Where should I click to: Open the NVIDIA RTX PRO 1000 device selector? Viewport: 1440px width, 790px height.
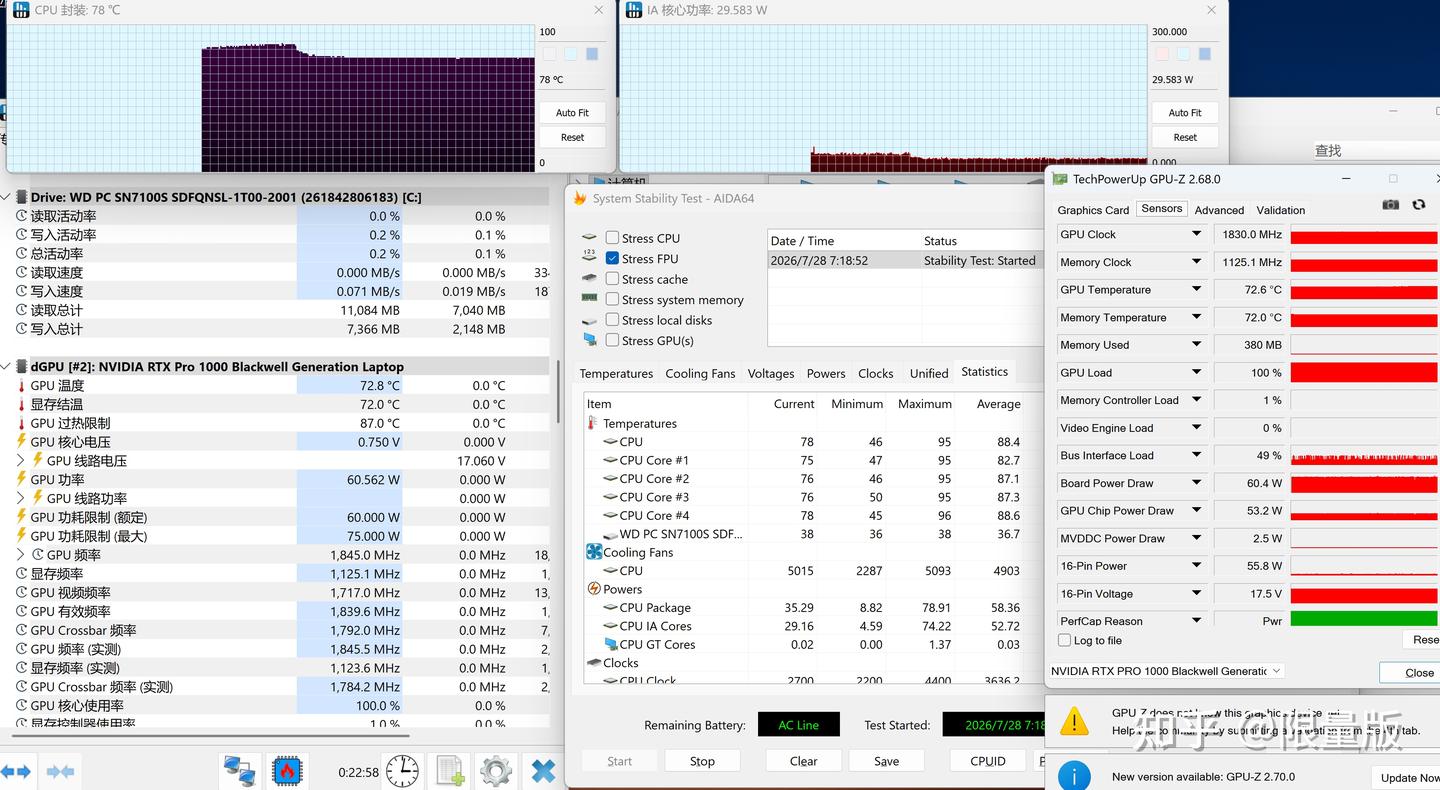1166,671
